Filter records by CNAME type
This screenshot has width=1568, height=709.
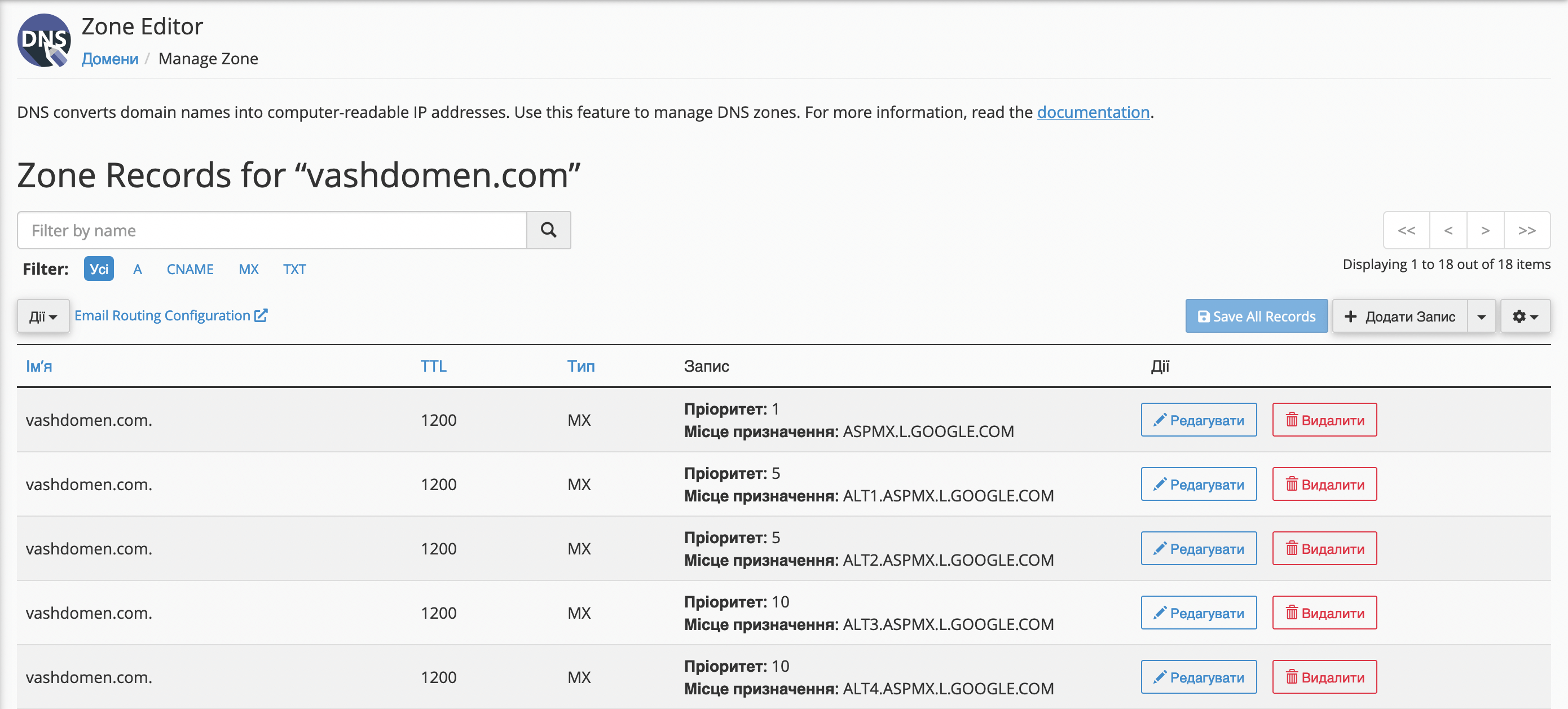190,269
